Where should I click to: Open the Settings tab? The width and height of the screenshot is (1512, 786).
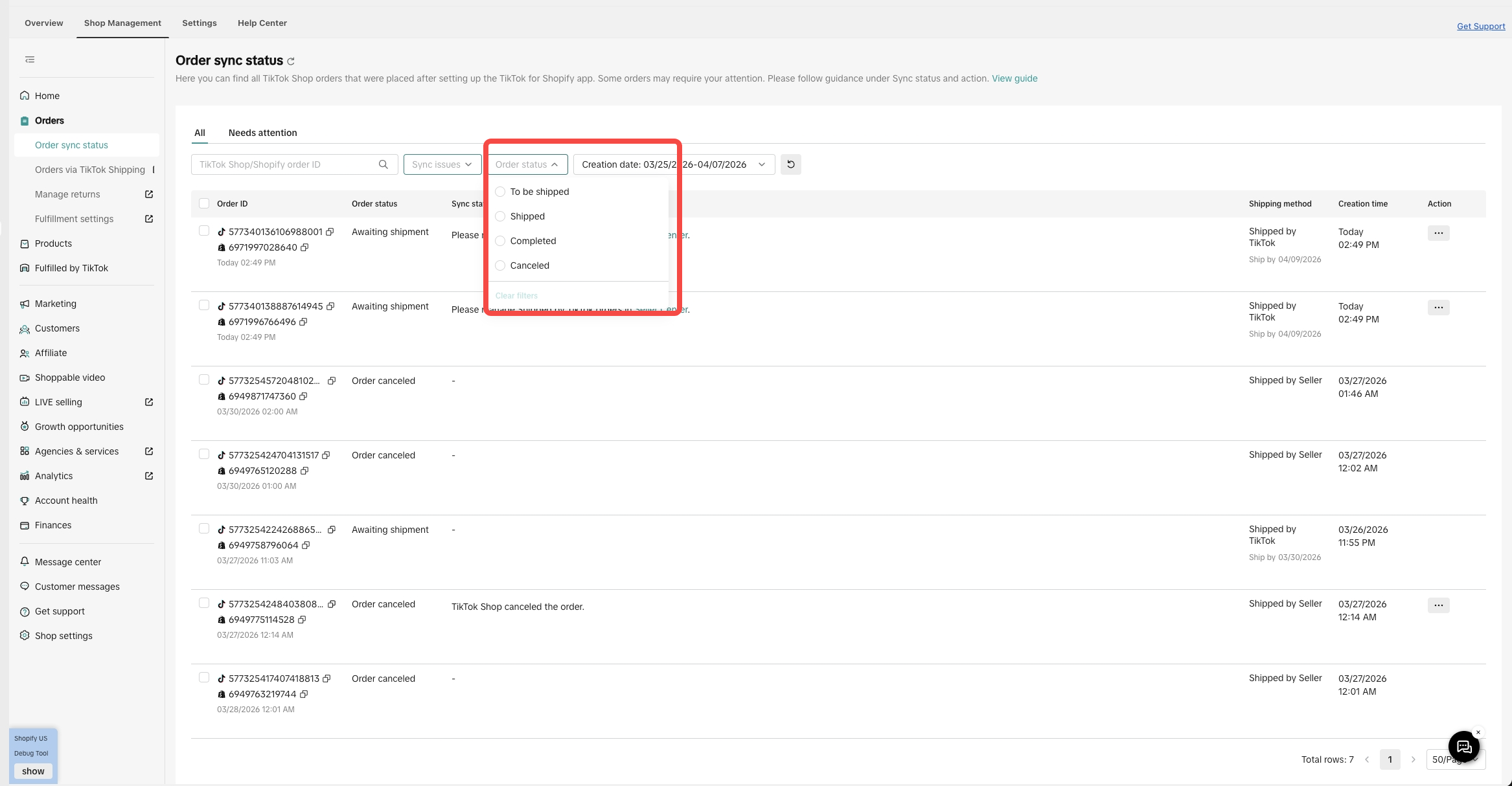pyautogui.click(x=200, y=23)
